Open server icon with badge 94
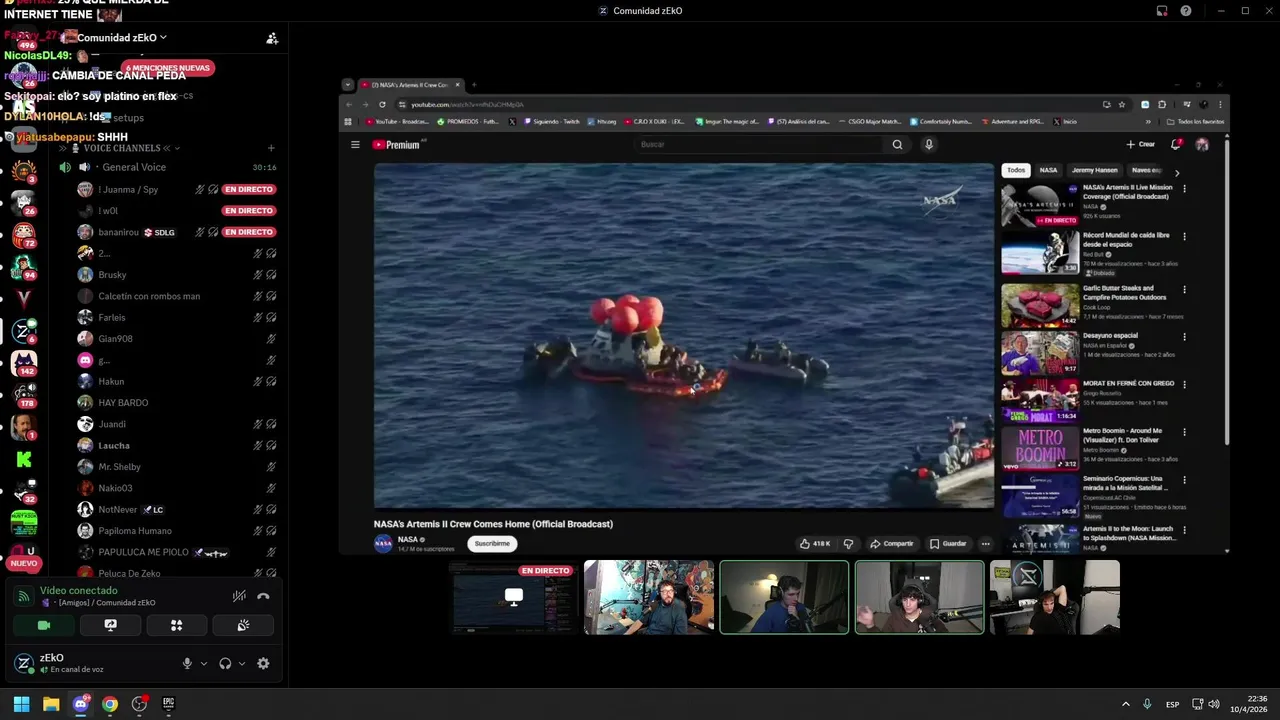Viewport: 1280px width, 720px height. [x=24, y=267]
